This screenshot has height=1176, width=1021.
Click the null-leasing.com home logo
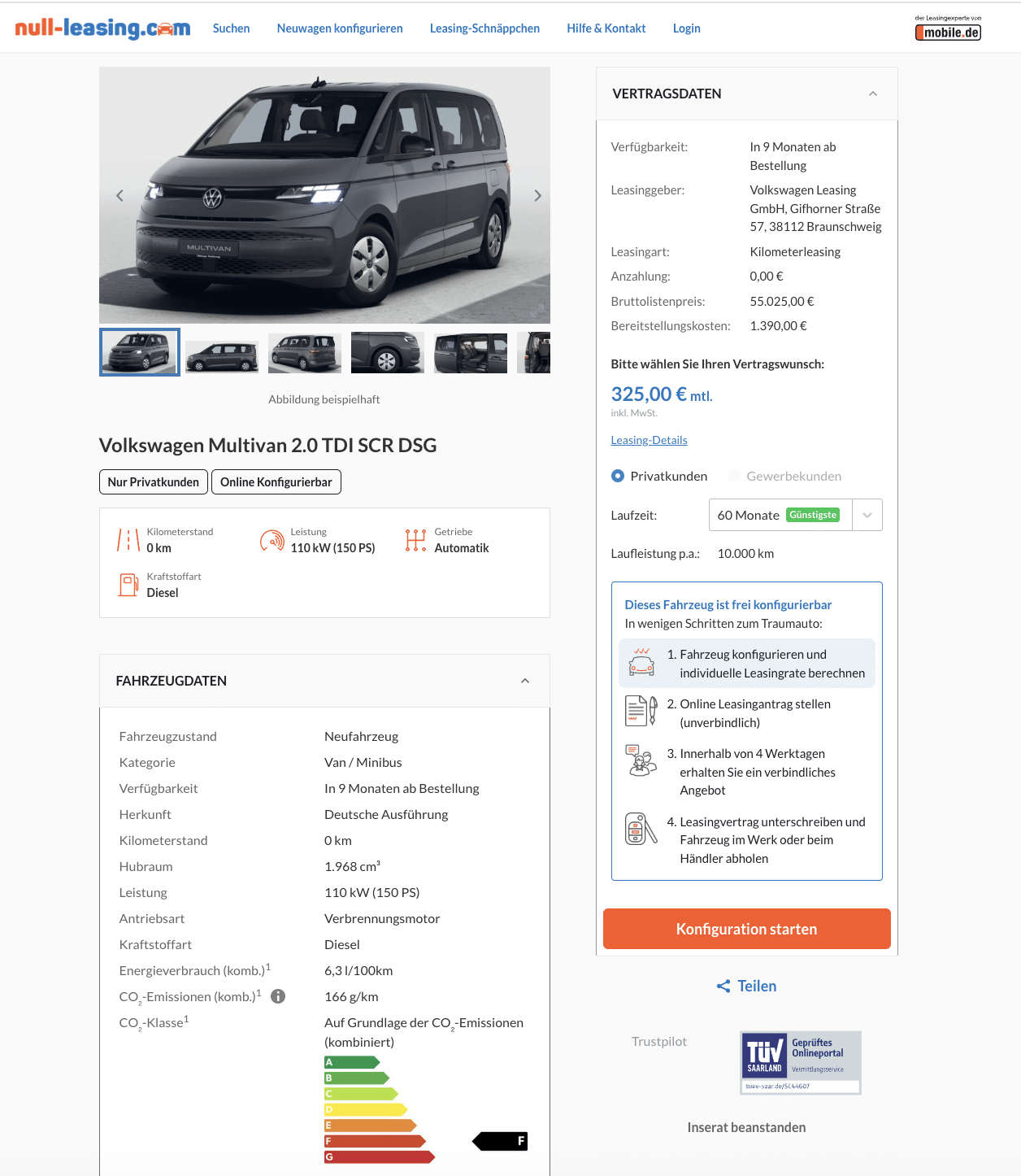[x=102, y=28]
